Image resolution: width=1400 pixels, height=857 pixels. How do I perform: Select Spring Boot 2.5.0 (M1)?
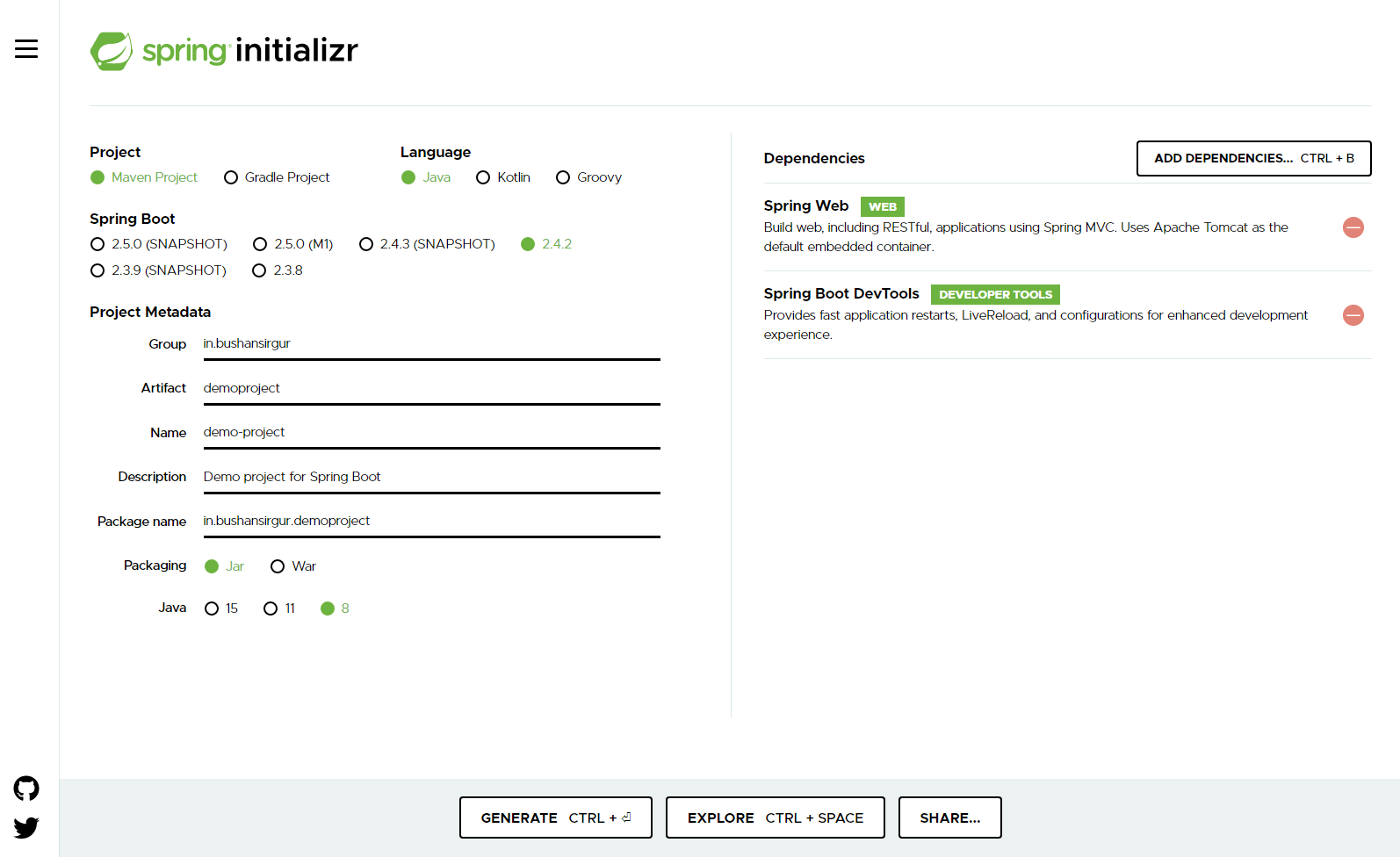point(293,244)
